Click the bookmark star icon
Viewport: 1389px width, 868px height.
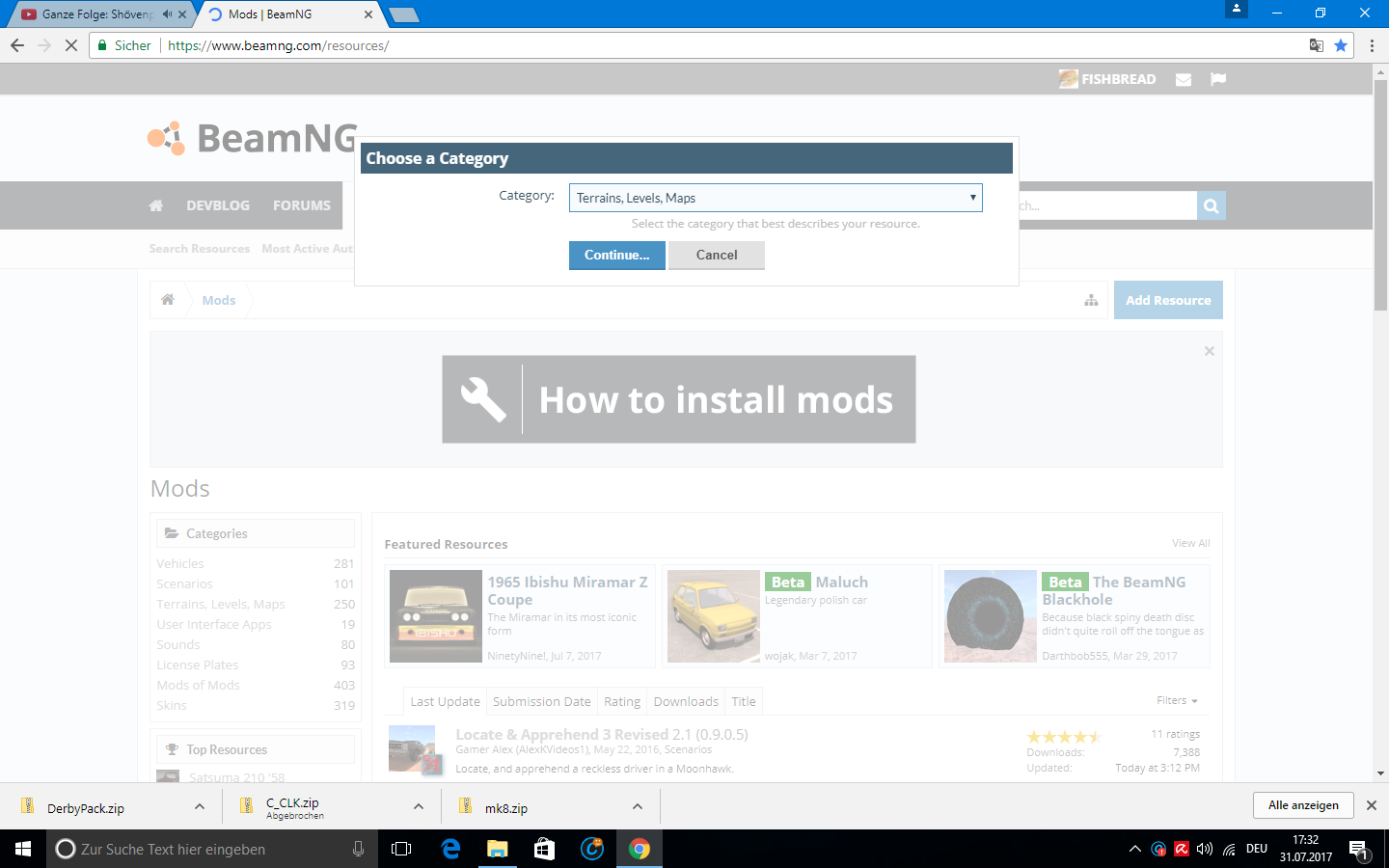1341,45
